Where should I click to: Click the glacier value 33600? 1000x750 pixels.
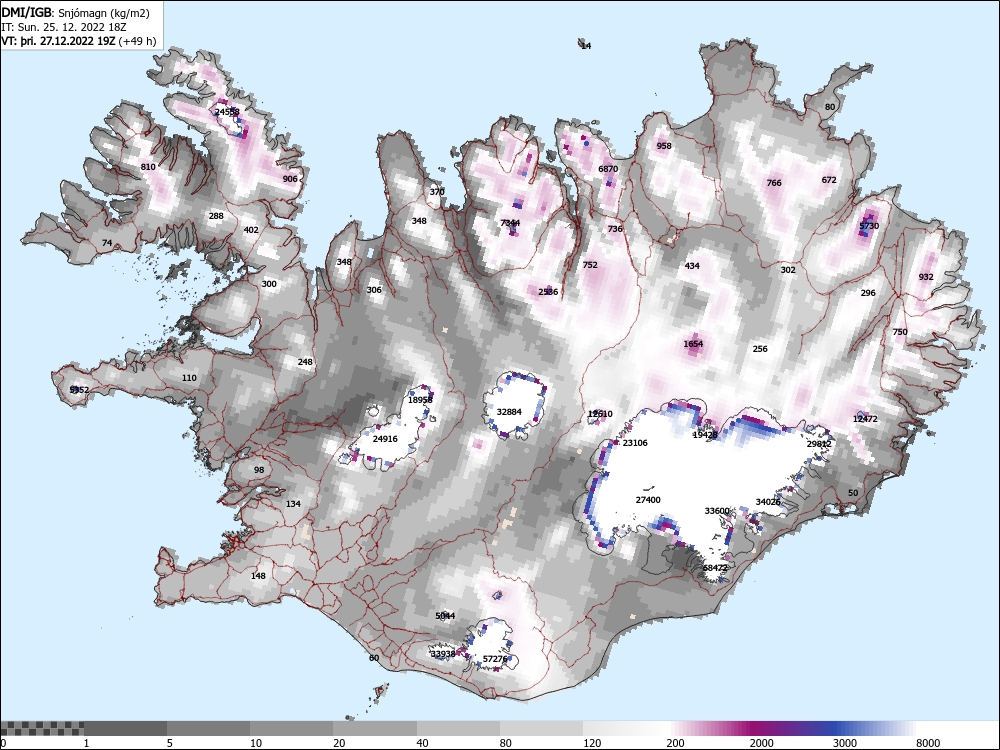717,511
